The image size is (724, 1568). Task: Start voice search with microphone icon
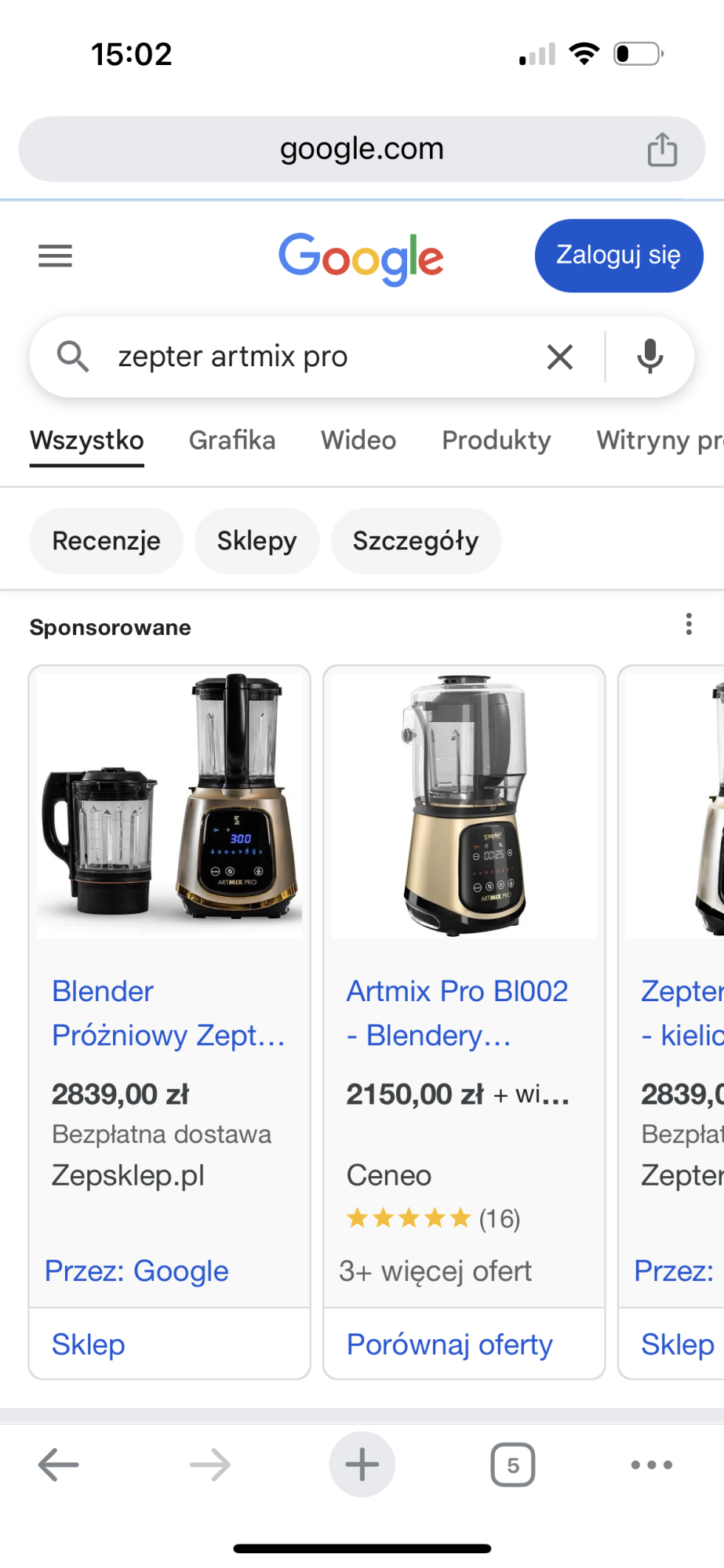(649, 357)
